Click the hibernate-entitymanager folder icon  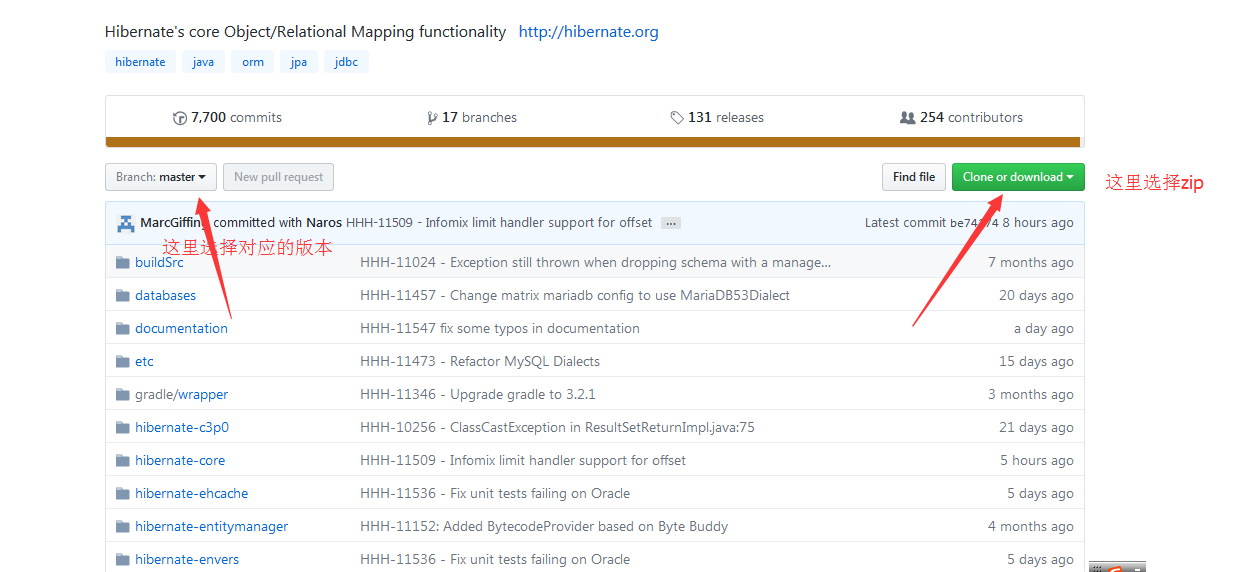123,527
